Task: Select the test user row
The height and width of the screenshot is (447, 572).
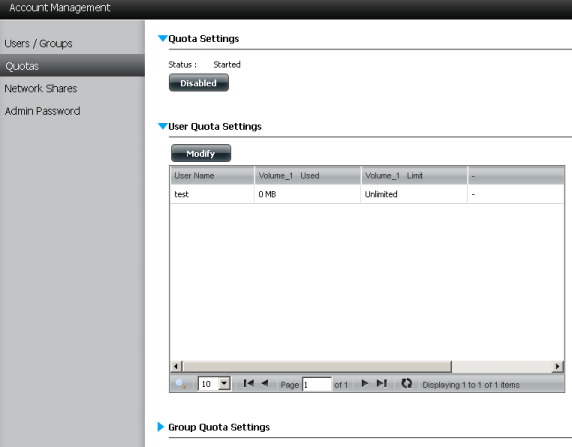Action: pyautogui.click(x=367, y=194)
